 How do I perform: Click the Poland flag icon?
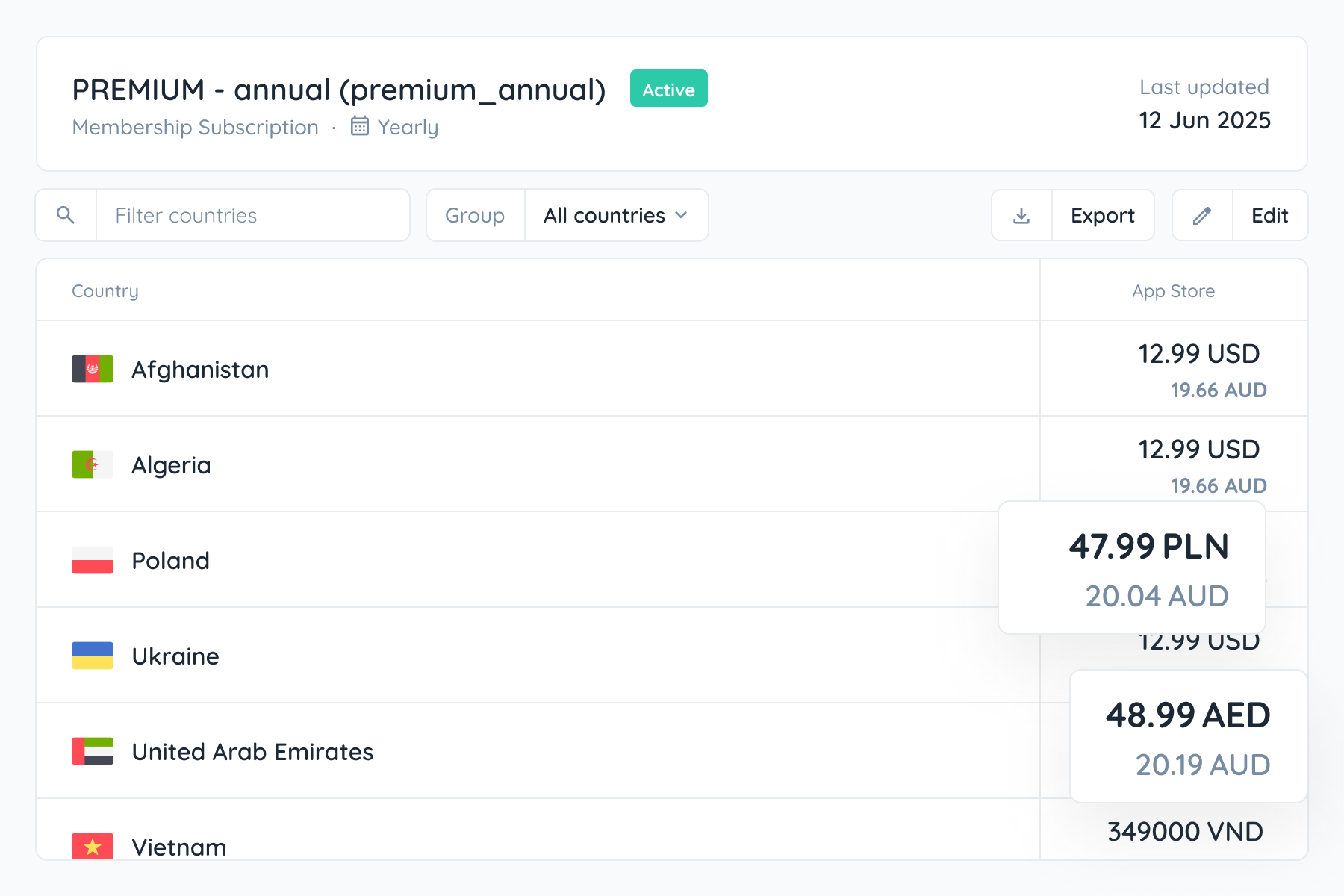click(x=93, y=560)
